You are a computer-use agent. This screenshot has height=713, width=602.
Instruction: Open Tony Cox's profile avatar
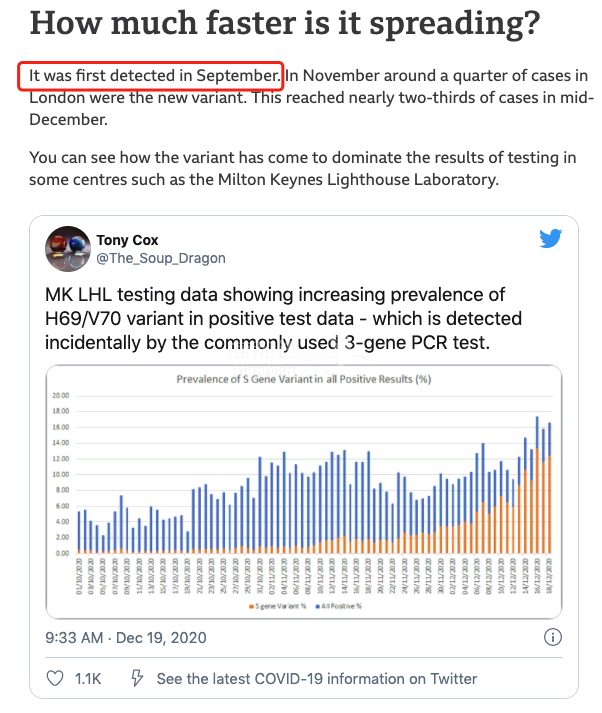[x=68, y=249]
